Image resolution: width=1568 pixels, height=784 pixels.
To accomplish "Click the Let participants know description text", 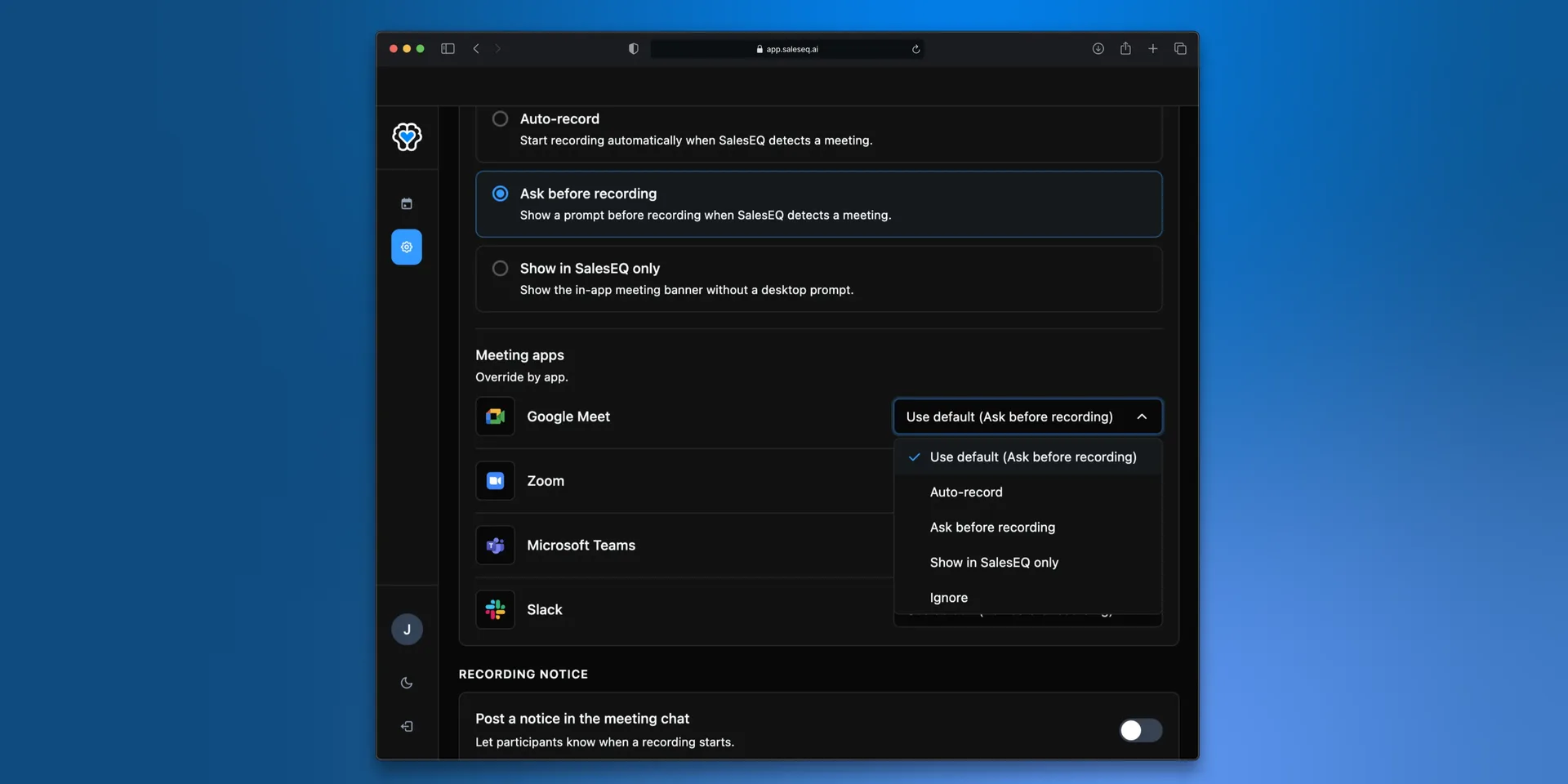I will tap(604, 742).
